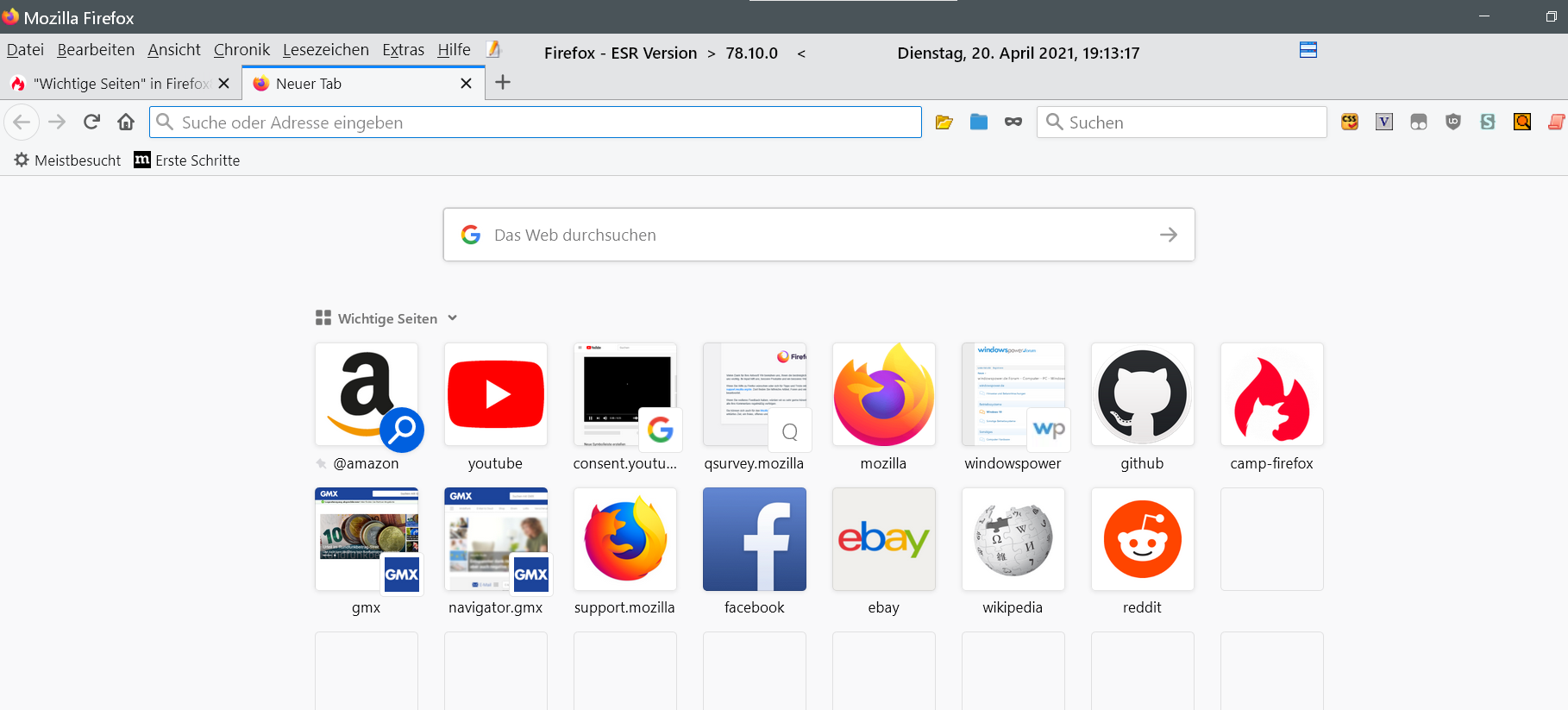Open the Chronik menu

(x=241, y=50)
